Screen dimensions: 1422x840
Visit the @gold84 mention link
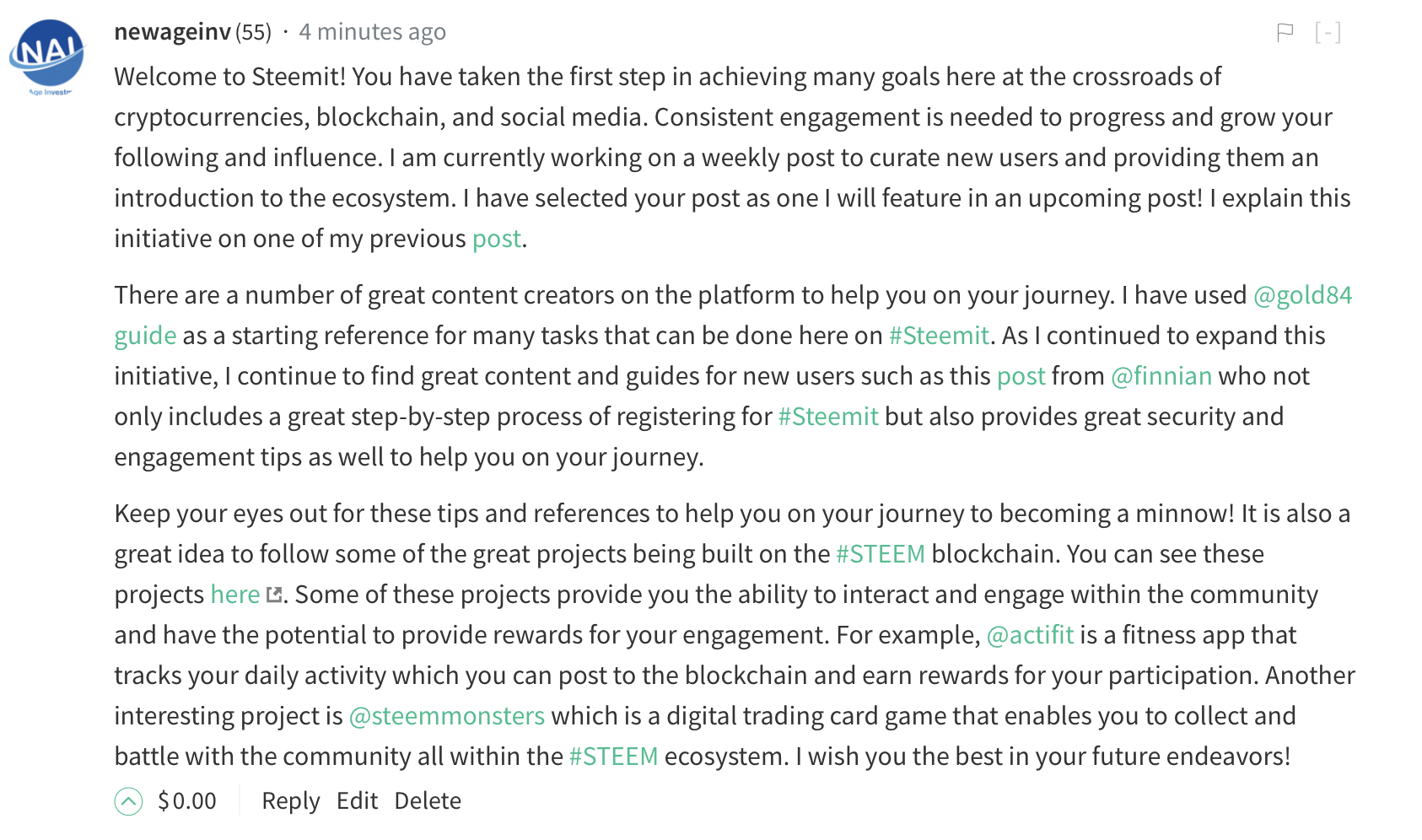pyautogui.click(x=1302, y=295)
